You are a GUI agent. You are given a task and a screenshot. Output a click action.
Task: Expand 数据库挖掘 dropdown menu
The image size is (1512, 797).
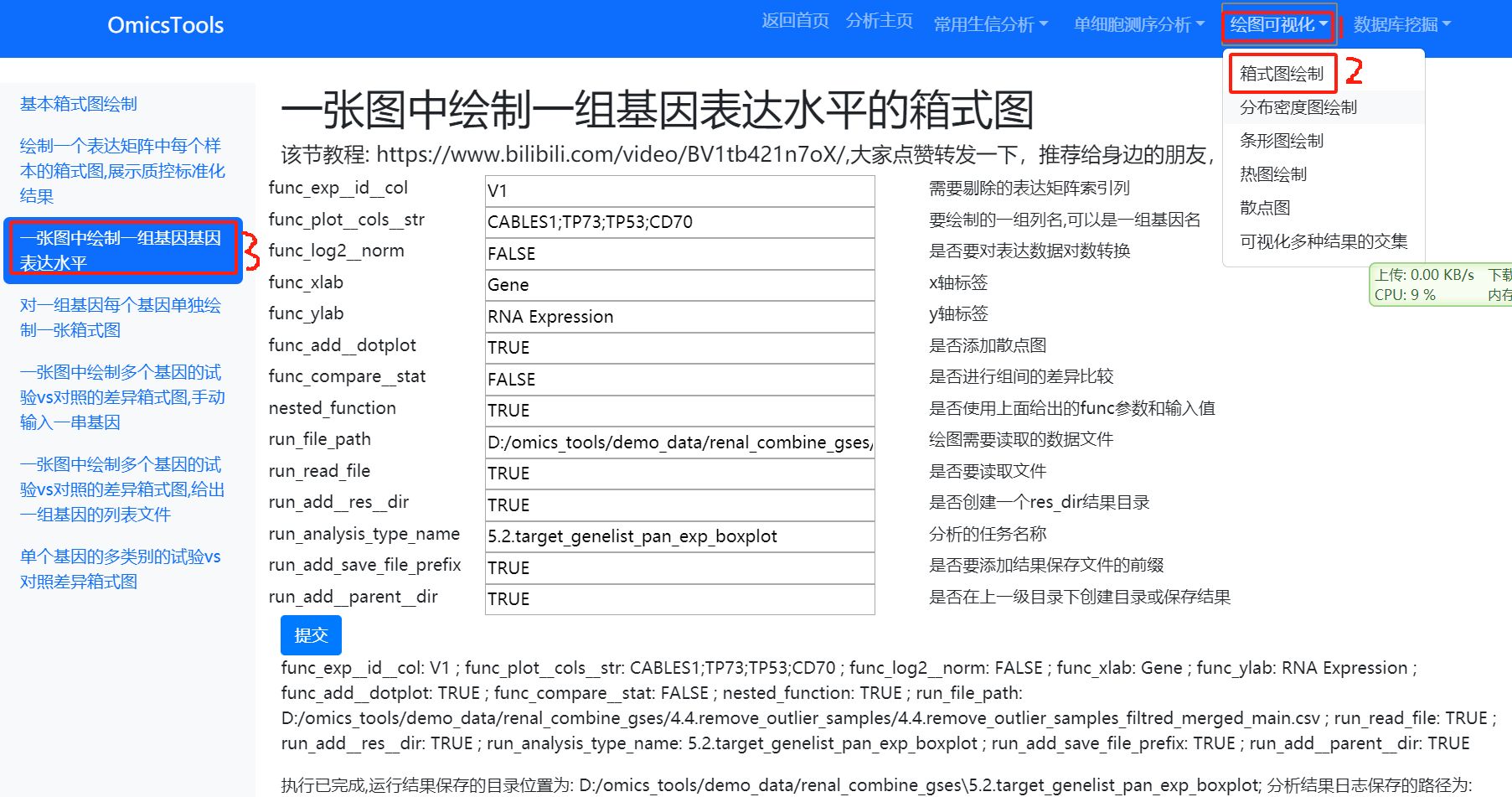tap(1401, 24)
